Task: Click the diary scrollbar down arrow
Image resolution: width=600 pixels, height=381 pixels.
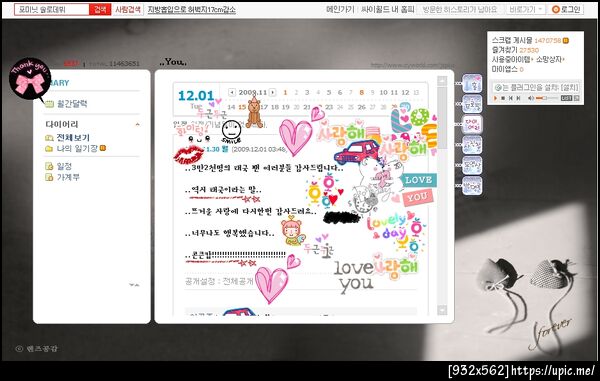Action: tap(442, 310)
